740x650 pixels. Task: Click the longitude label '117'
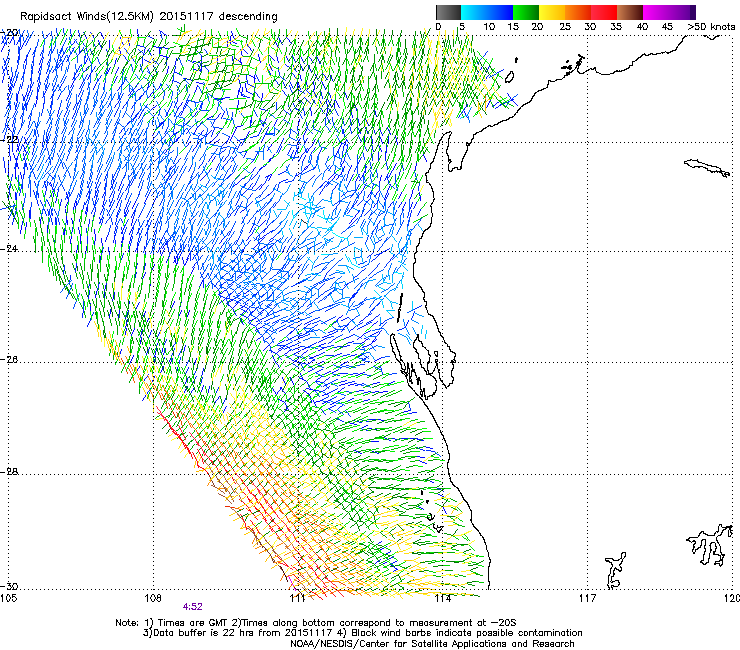588,599
